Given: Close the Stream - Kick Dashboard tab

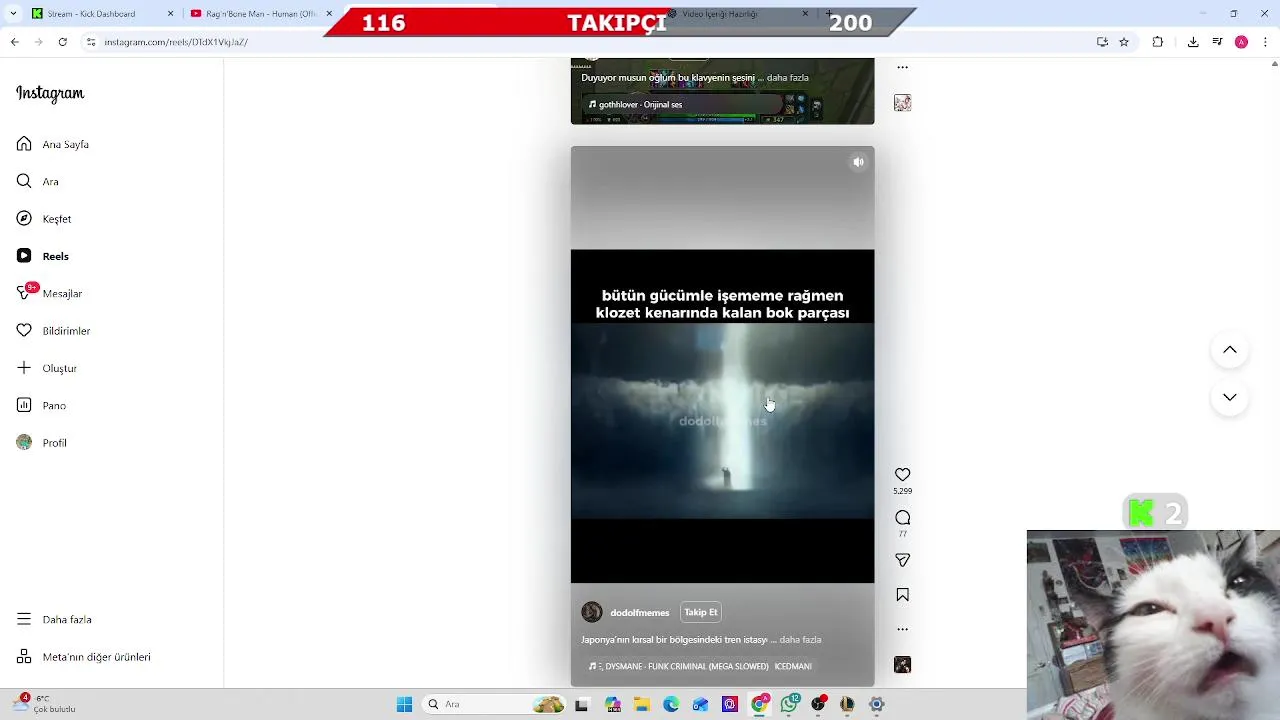Looking at the screenshot, I should (x=170, y=14).
